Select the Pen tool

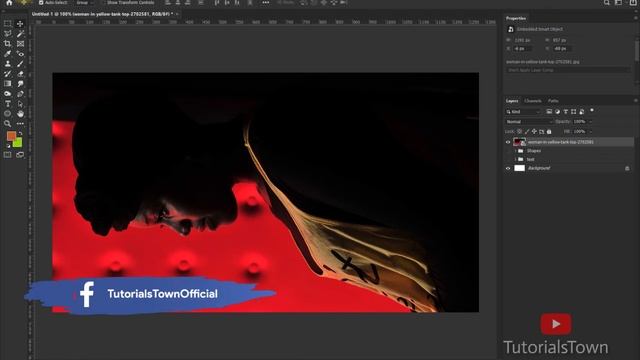click(20, 93)
